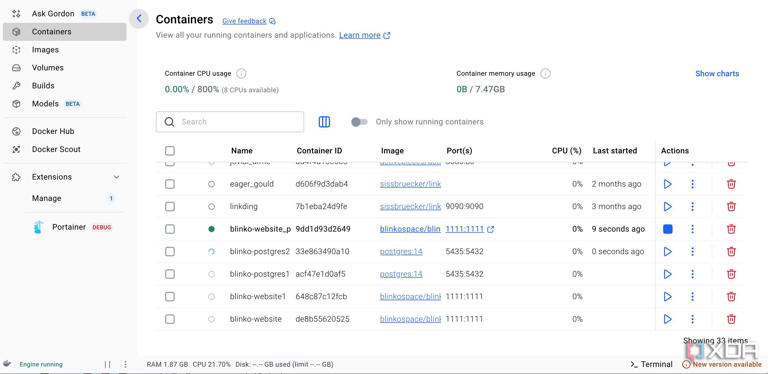The width and height of the screenshot is (768, 374).
Task: Open more actions for blinko-website
Action: click(692, 319)
